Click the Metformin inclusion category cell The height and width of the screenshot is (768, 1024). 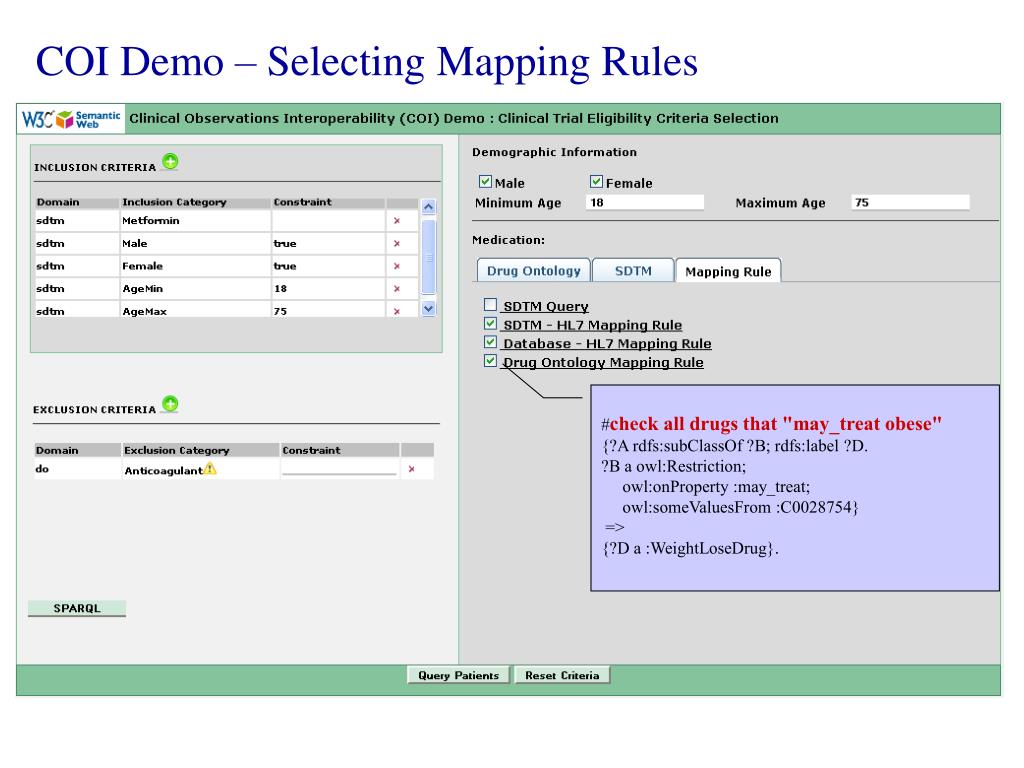click(x=195, y=221)
